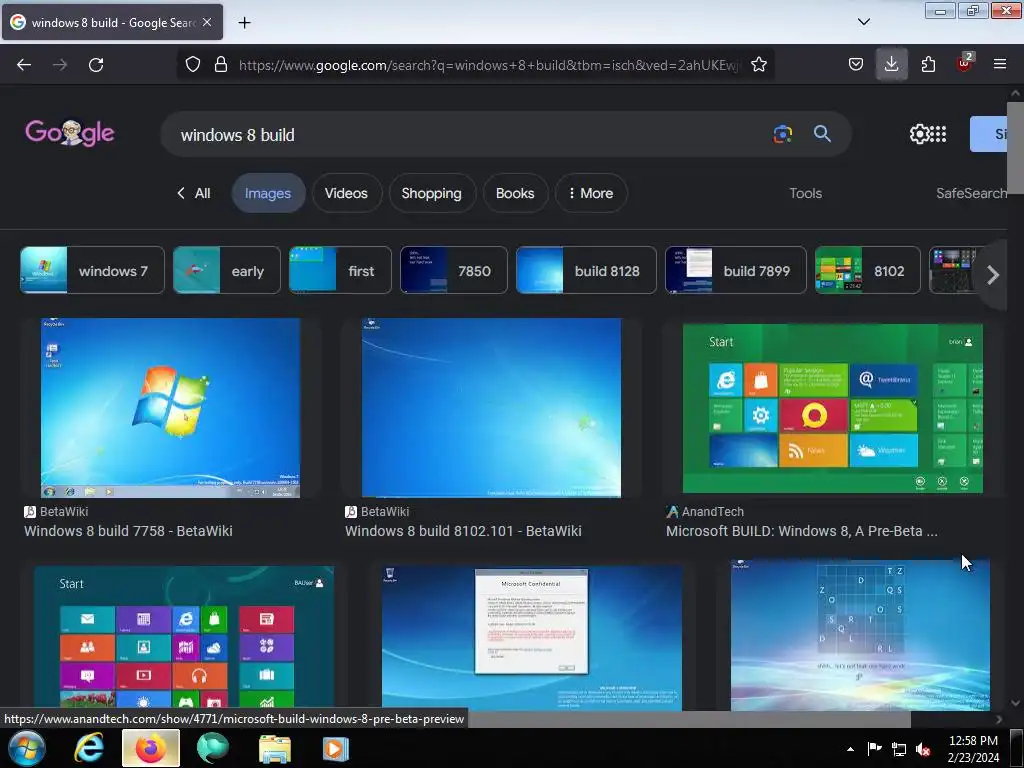Open the Firefox application menu
The width and height of the screenshot is (1024, 768).
(999, 64)
